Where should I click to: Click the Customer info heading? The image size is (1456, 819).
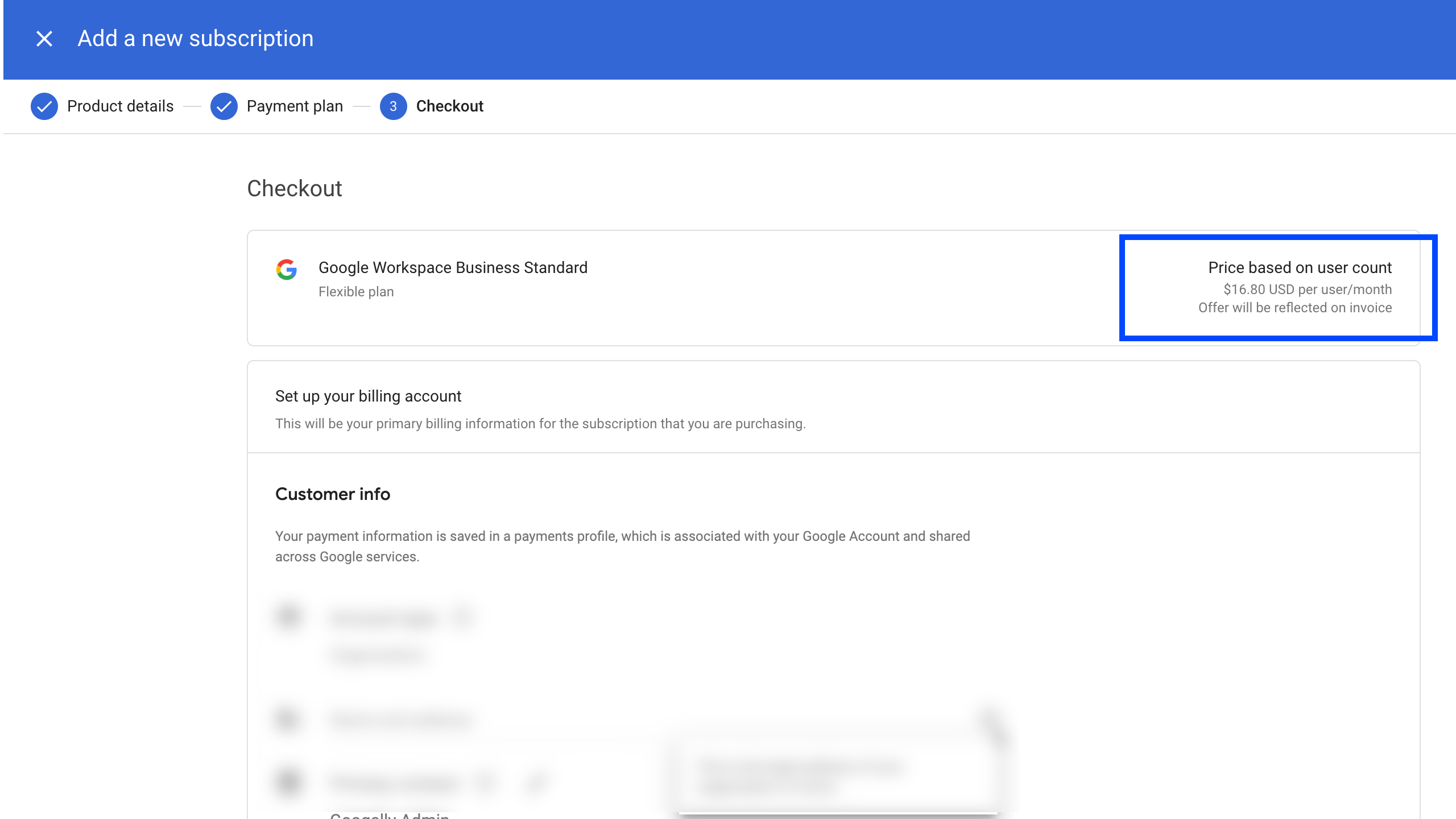[333, 494]
